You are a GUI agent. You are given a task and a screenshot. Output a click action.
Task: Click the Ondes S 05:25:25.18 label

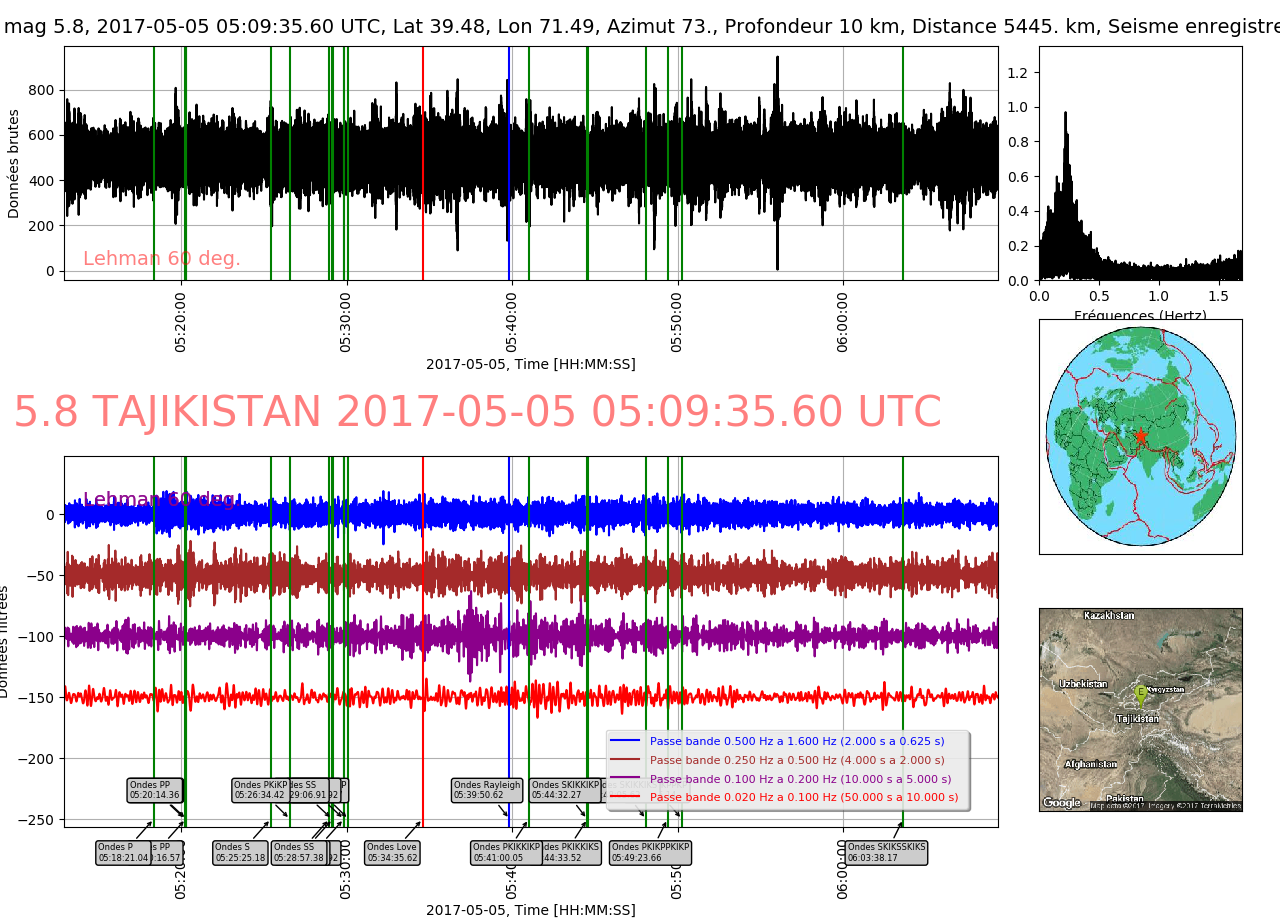point(240,852)
